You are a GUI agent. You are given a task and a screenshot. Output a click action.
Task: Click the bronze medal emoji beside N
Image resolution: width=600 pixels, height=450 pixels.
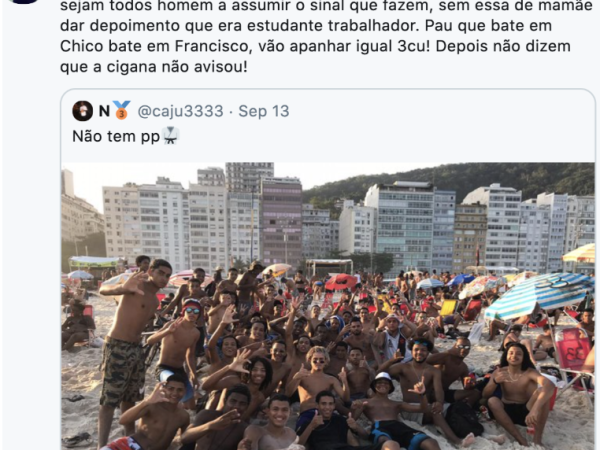point(122,110)
